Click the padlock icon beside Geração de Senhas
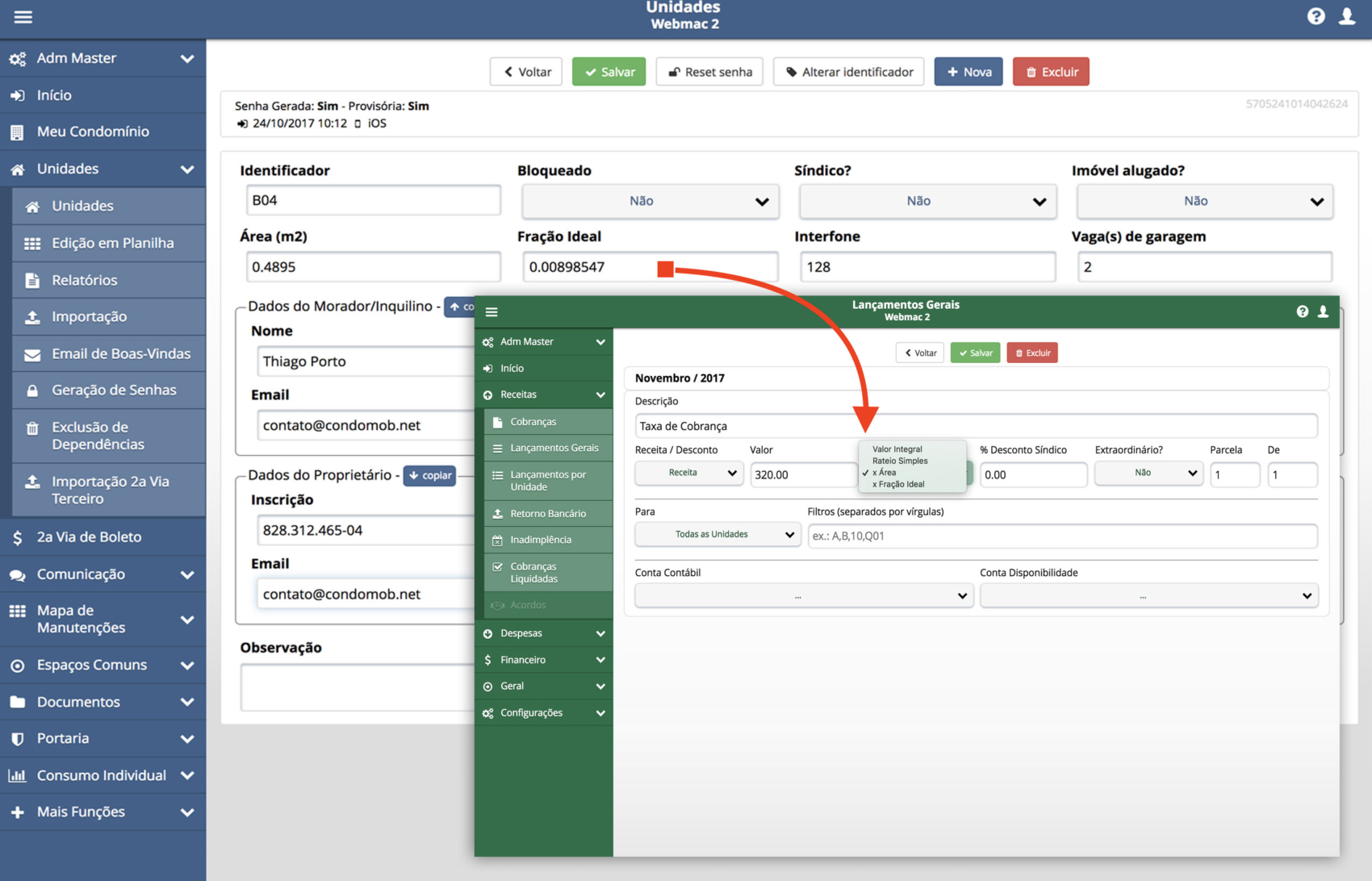The image size is (1372, 881). tap(32, 390)
